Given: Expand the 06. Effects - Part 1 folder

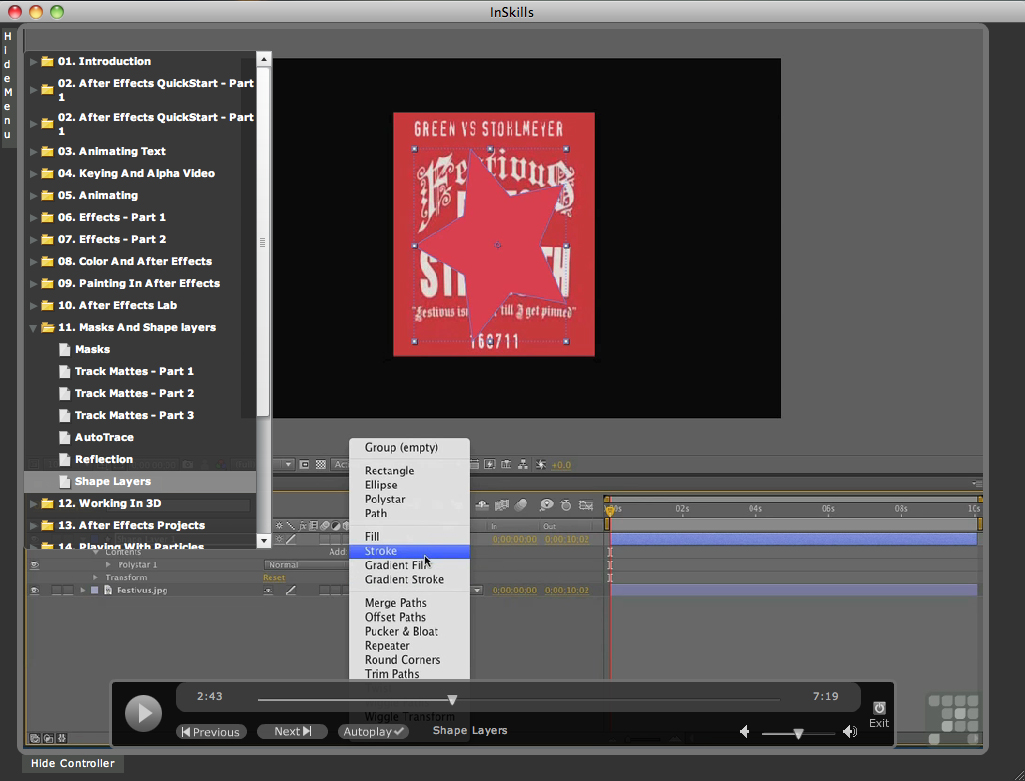Looking at the screenshot, I should click(33, 218).
